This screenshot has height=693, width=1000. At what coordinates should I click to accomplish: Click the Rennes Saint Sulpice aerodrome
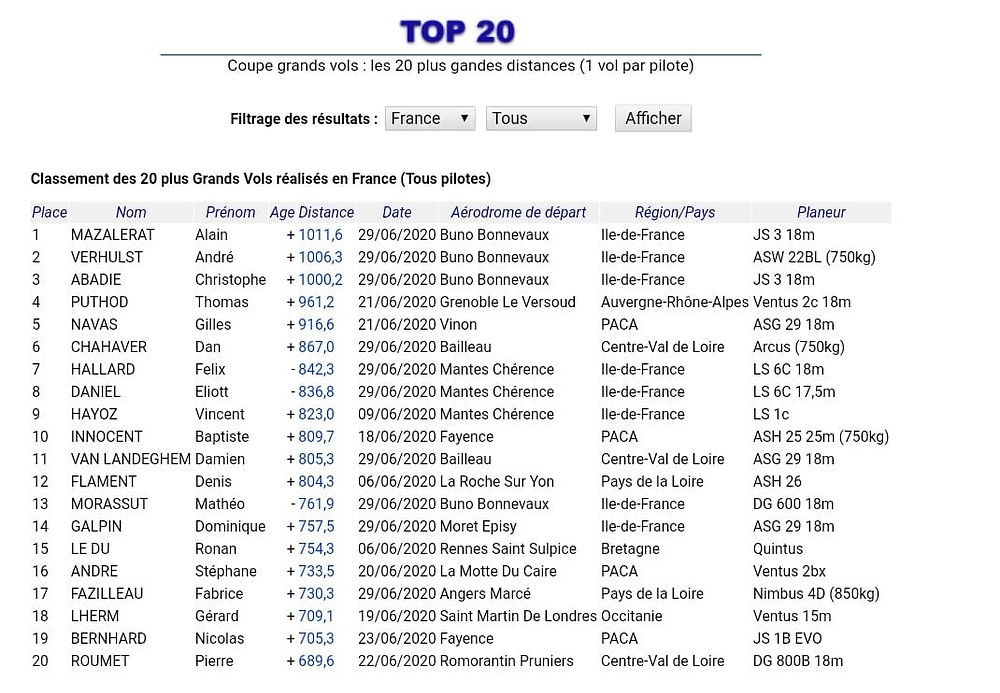click(508, 548)
